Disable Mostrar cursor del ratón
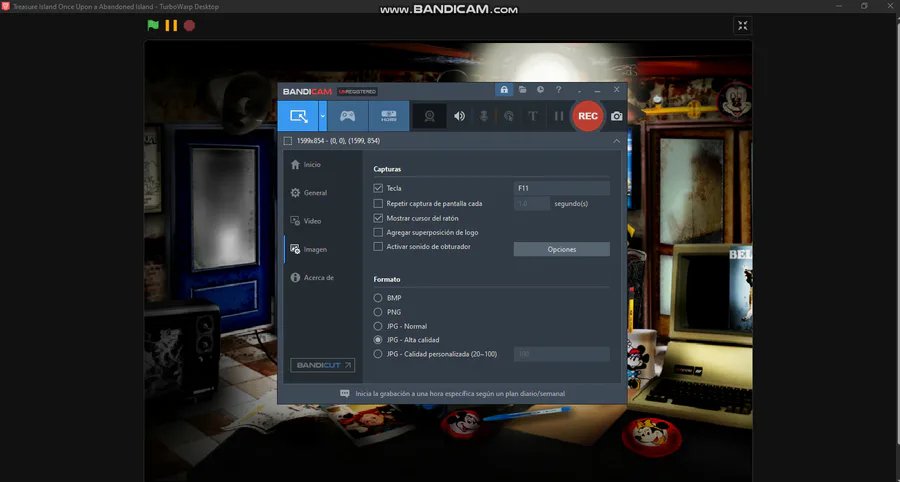The image size is (900, 482). tap(378, 218)
